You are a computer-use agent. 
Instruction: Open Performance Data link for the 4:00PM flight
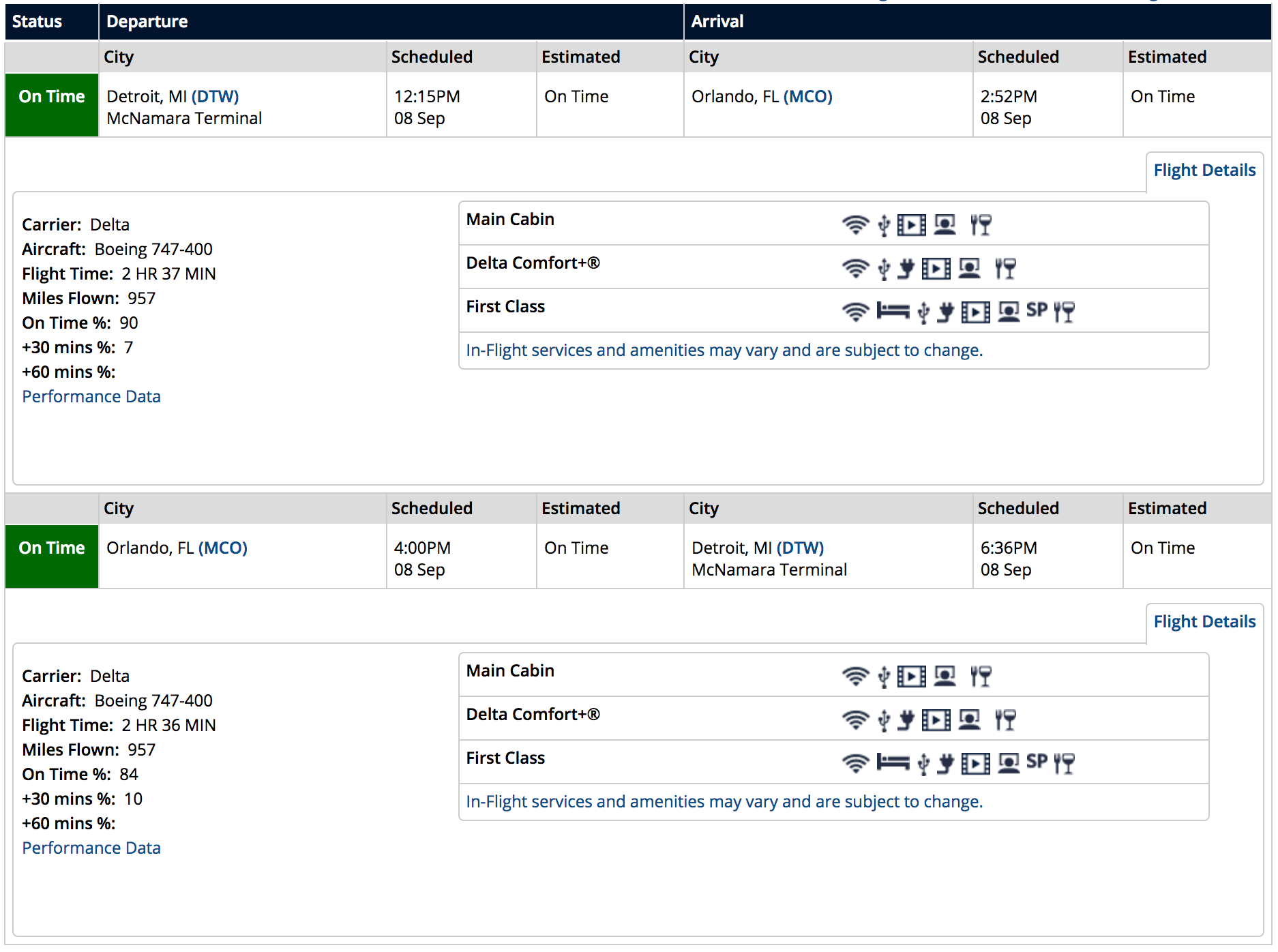[x=91, y=848]
